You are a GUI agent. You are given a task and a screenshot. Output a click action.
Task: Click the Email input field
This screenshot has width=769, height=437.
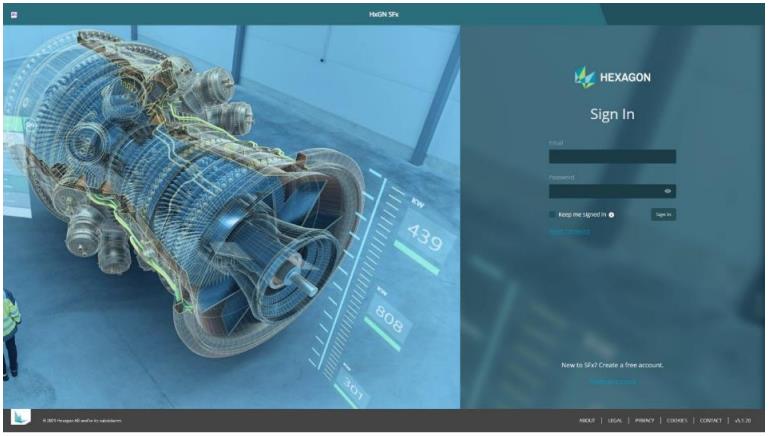tap(612, 157)
